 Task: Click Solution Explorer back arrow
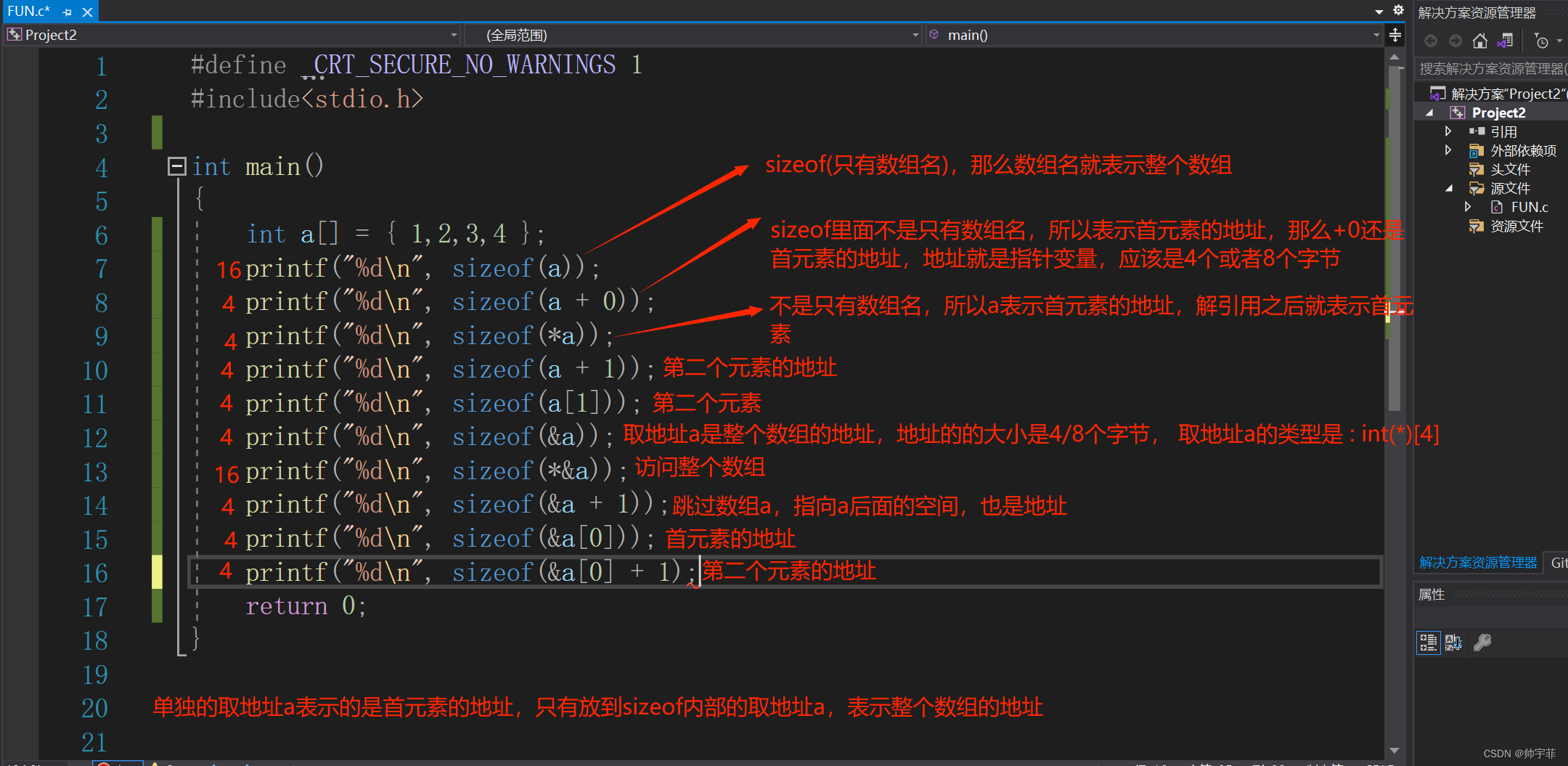(x=1431, y=41)
